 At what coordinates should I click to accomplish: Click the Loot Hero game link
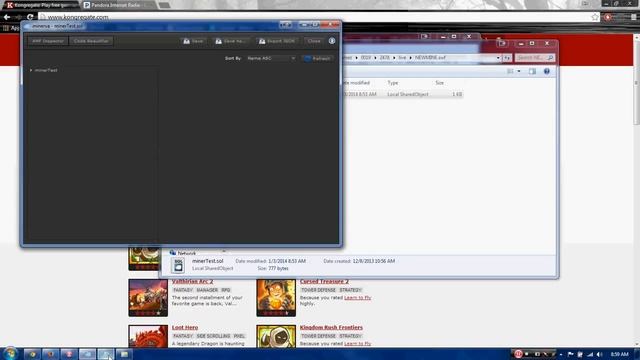click(185, 328)
